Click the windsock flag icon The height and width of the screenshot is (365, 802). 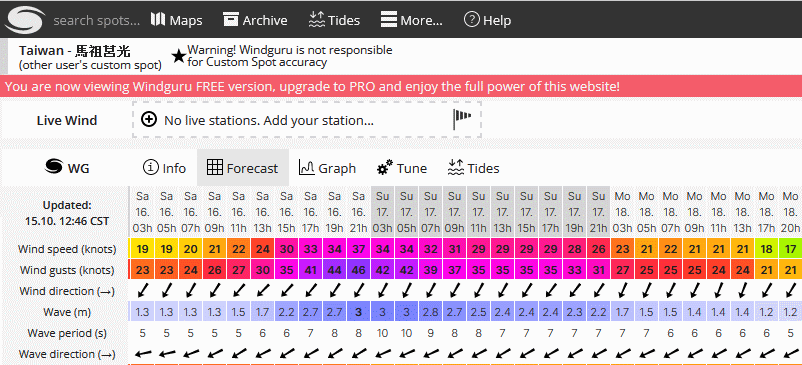[461, 119]
